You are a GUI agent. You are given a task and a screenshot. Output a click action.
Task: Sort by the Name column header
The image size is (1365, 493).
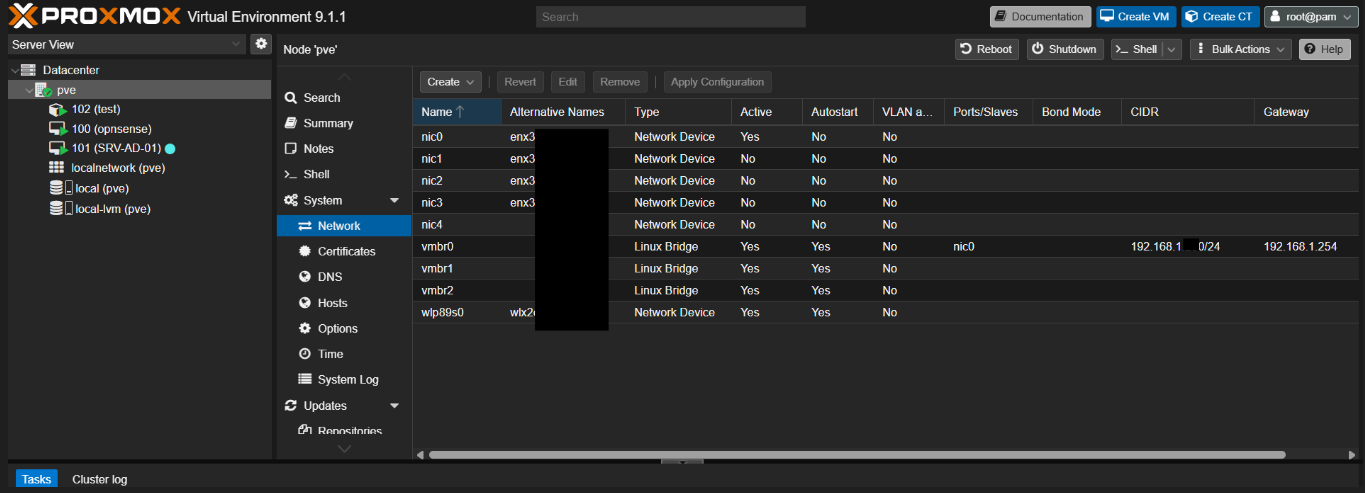tap(457, 112)
